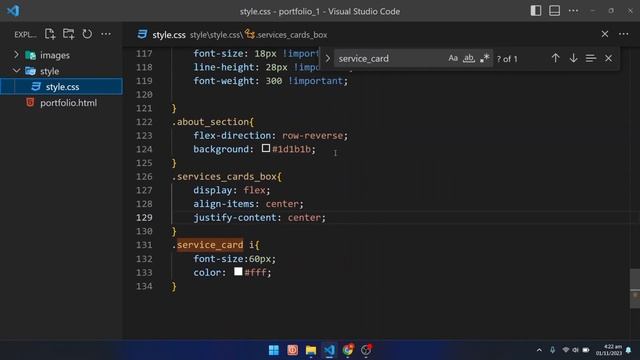Toggle Match Case in find widget

click(x=453, y=58)
